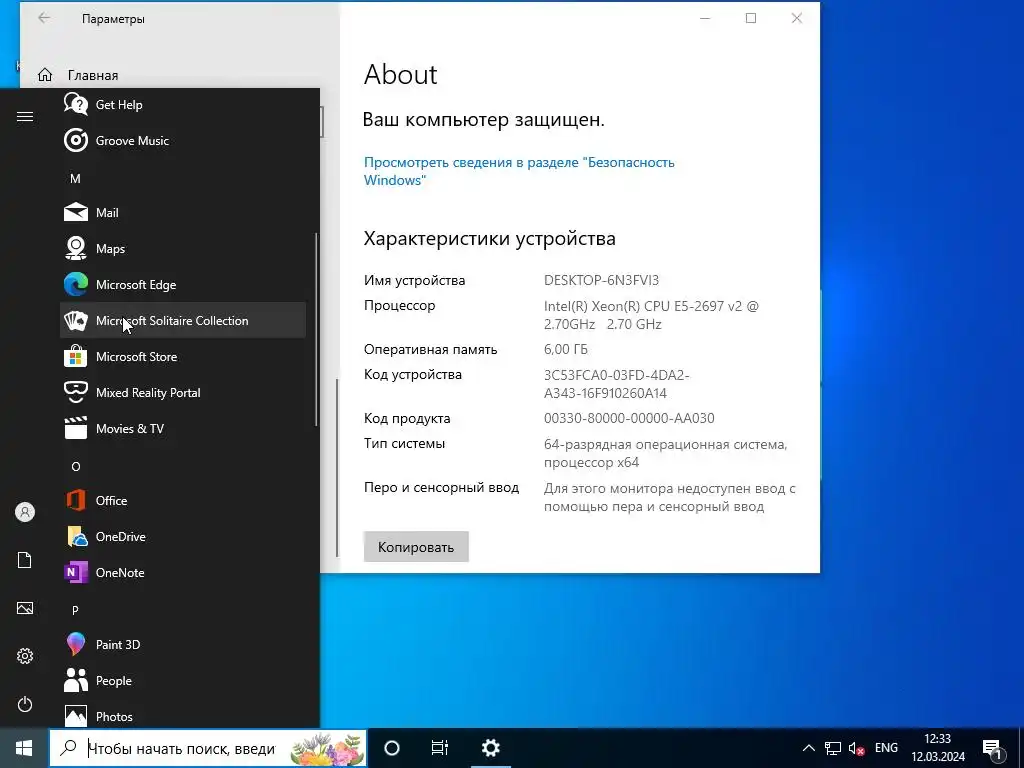
Task: Click the muted volume tray icon
Action: pyautogui.click(x=856, y=748)
